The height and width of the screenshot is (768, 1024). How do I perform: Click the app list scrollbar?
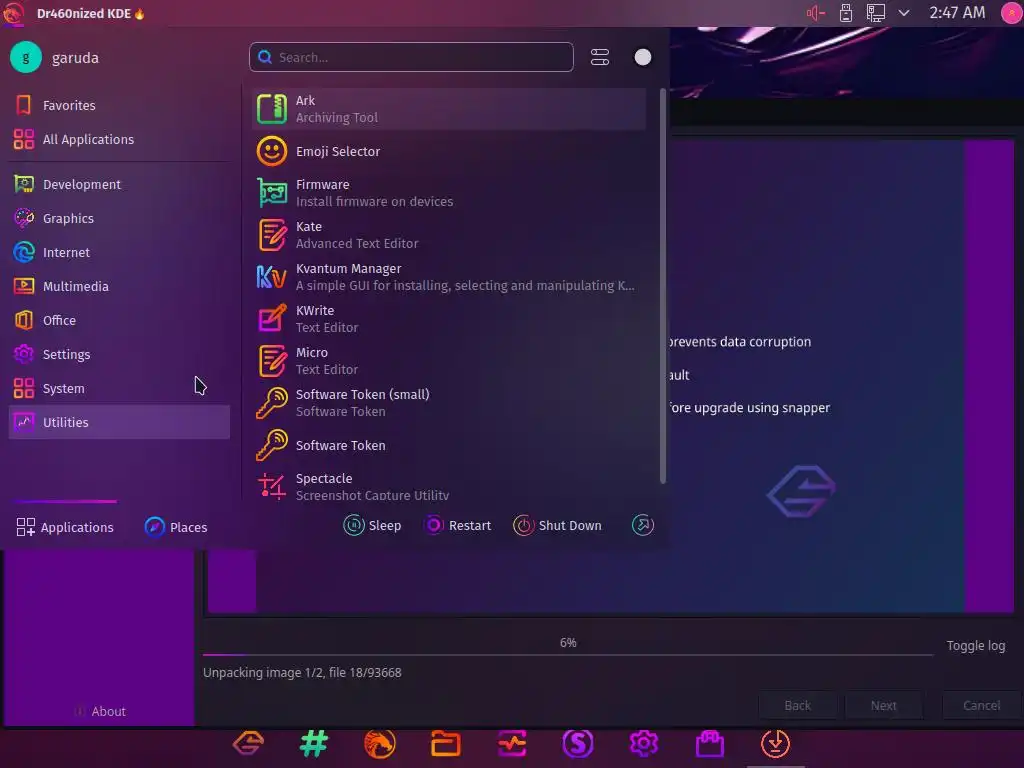tap(663, 286)
